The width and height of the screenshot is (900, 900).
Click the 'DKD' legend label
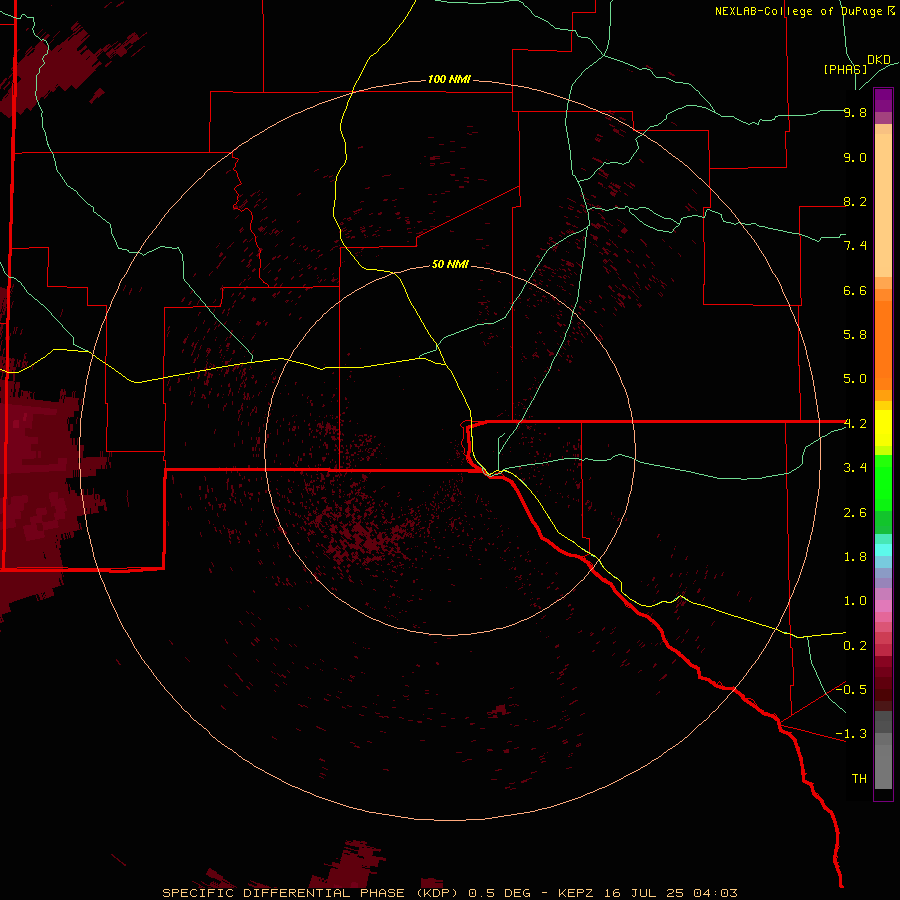click(x=879, y=60)
